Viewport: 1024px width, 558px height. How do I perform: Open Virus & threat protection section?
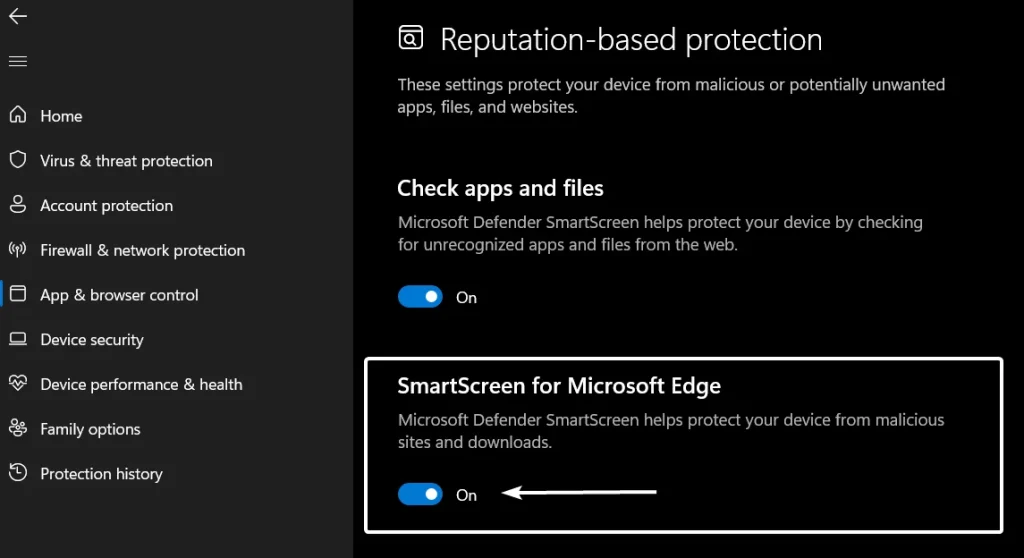pos(126,161)
